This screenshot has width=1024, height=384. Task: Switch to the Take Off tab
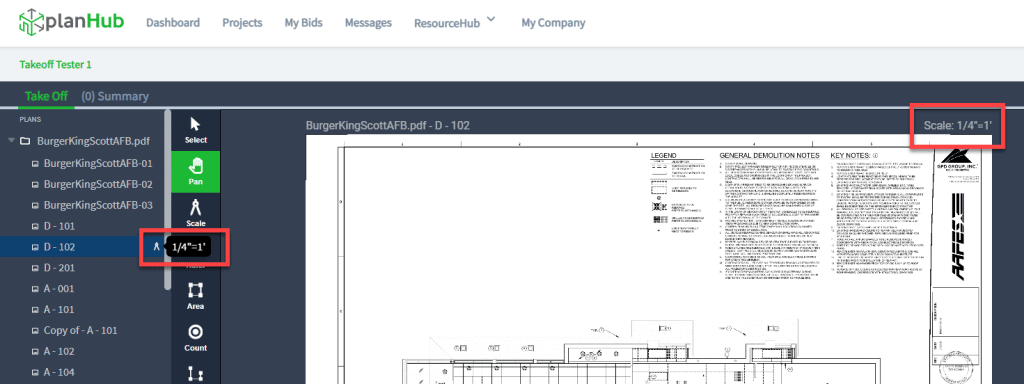[46, 96]
